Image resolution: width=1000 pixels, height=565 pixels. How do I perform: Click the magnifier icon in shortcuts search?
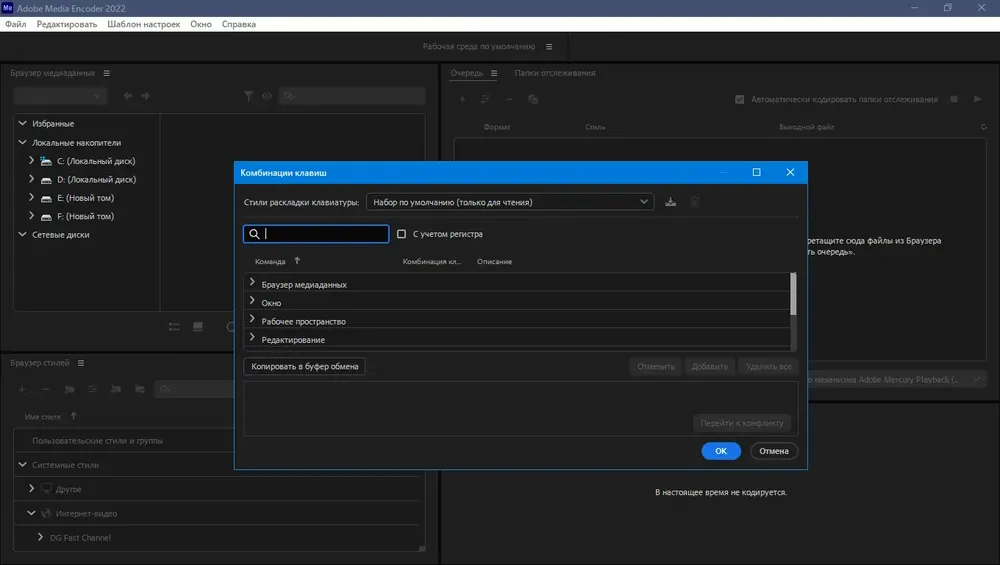(x=254, y=234)
